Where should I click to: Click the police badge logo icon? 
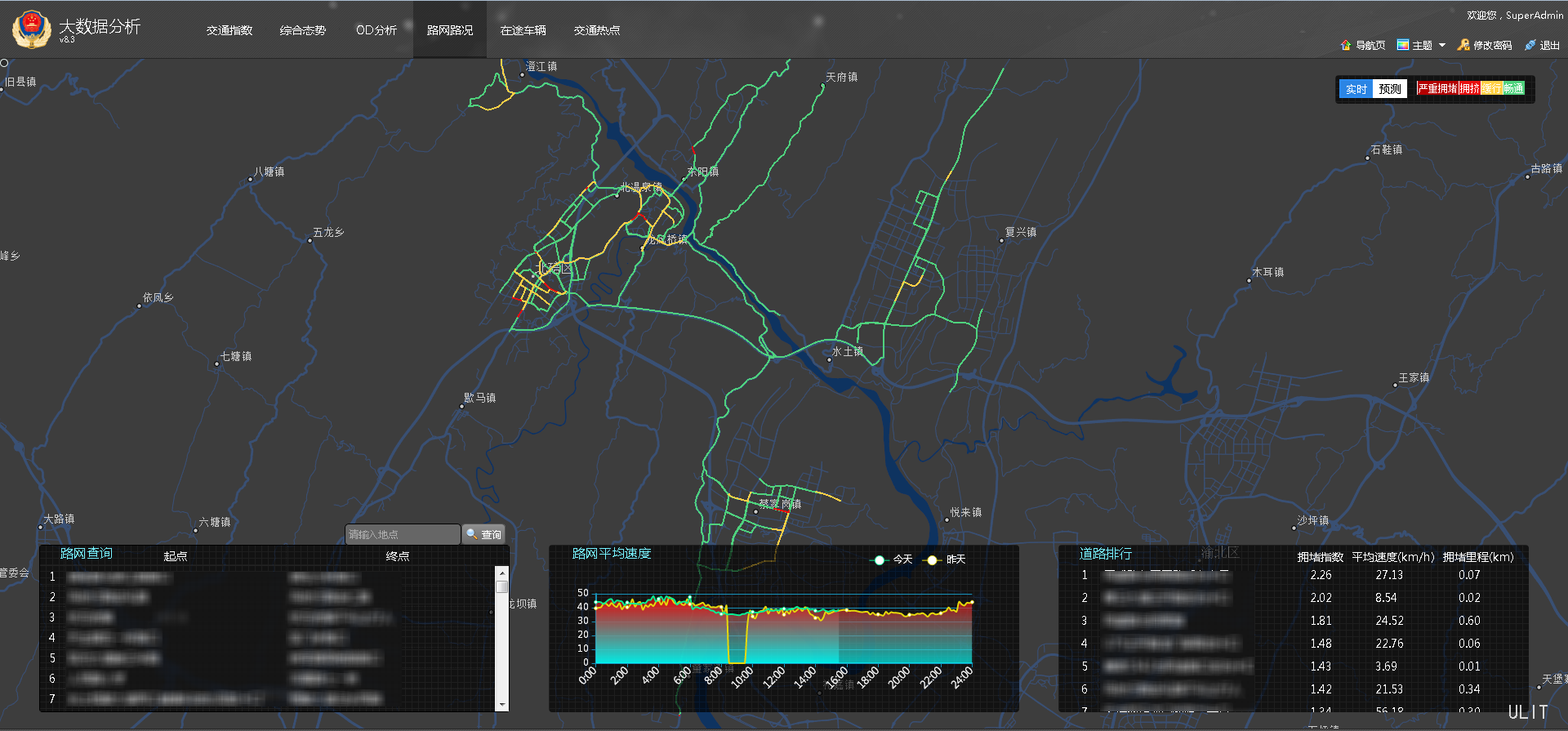pyautogui.click(x=31, y=29)
